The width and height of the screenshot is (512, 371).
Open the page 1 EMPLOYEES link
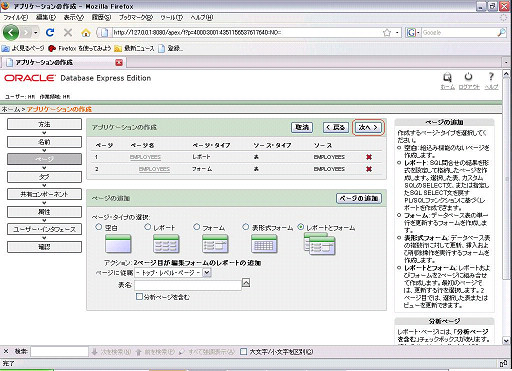[145, 157]
